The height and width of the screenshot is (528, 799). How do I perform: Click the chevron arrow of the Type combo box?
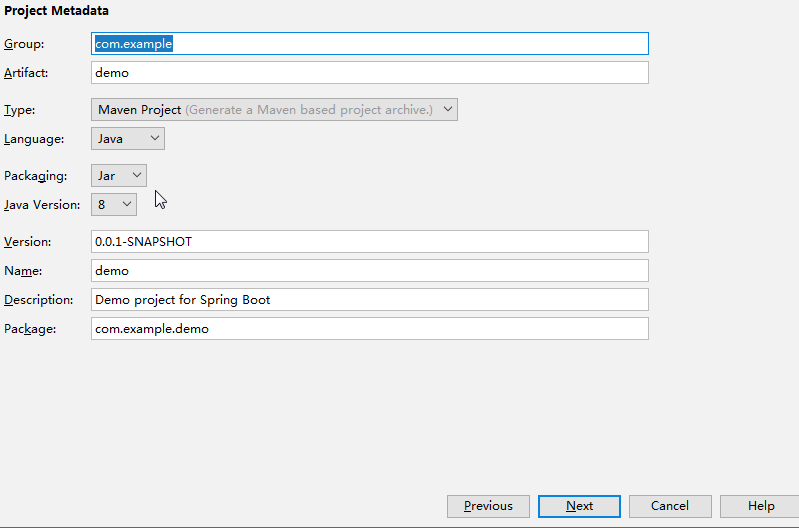[447, 109]
